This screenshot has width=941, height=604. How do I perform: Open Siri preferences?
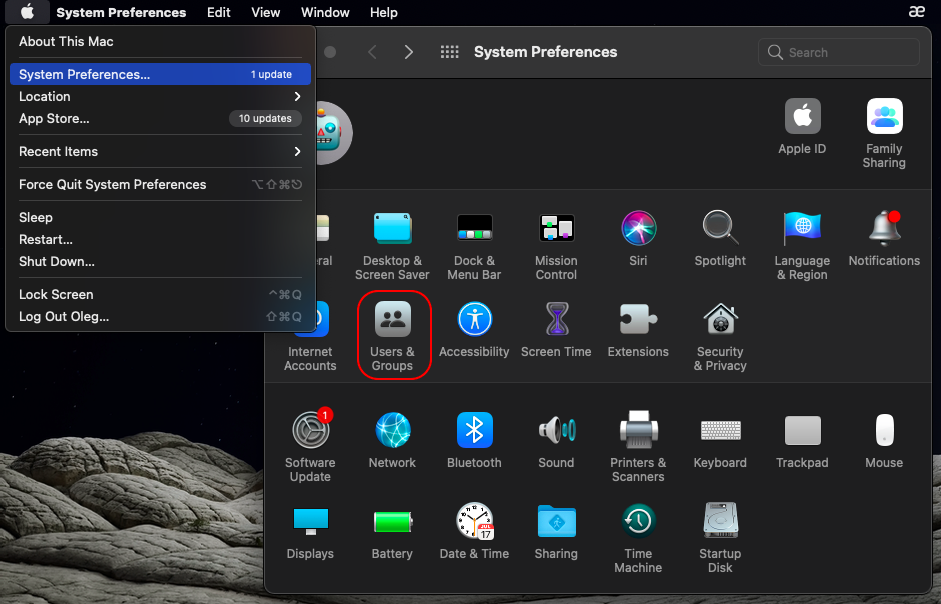tap(638, 239)
